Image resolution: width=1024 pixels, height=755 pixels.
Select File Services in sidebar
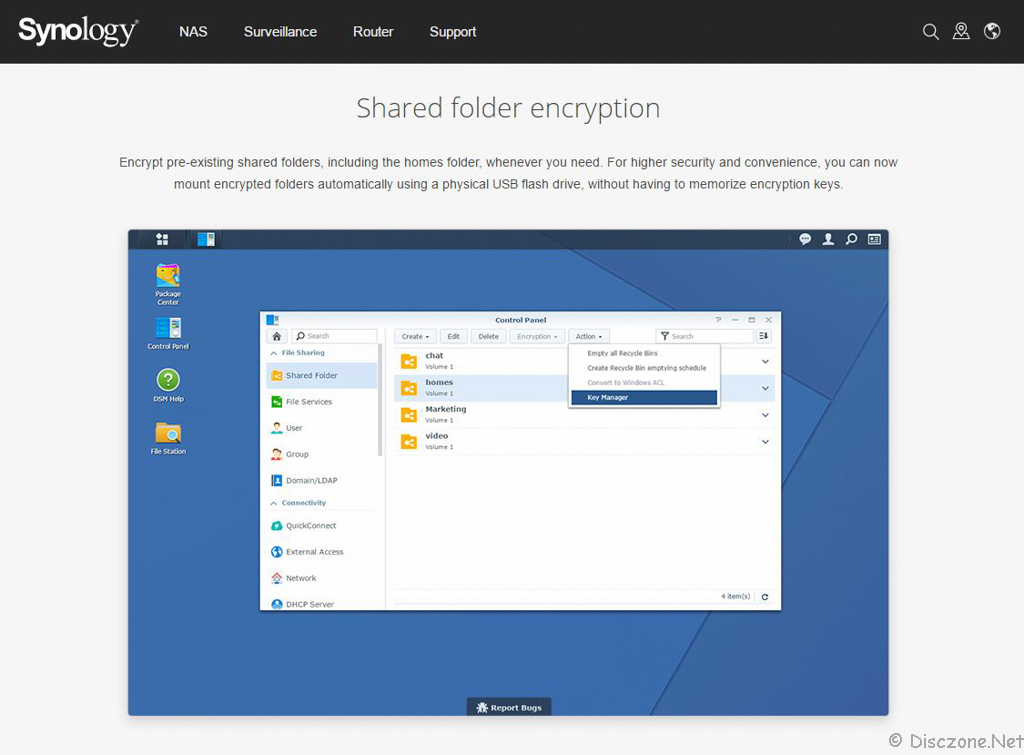point(322,402)
